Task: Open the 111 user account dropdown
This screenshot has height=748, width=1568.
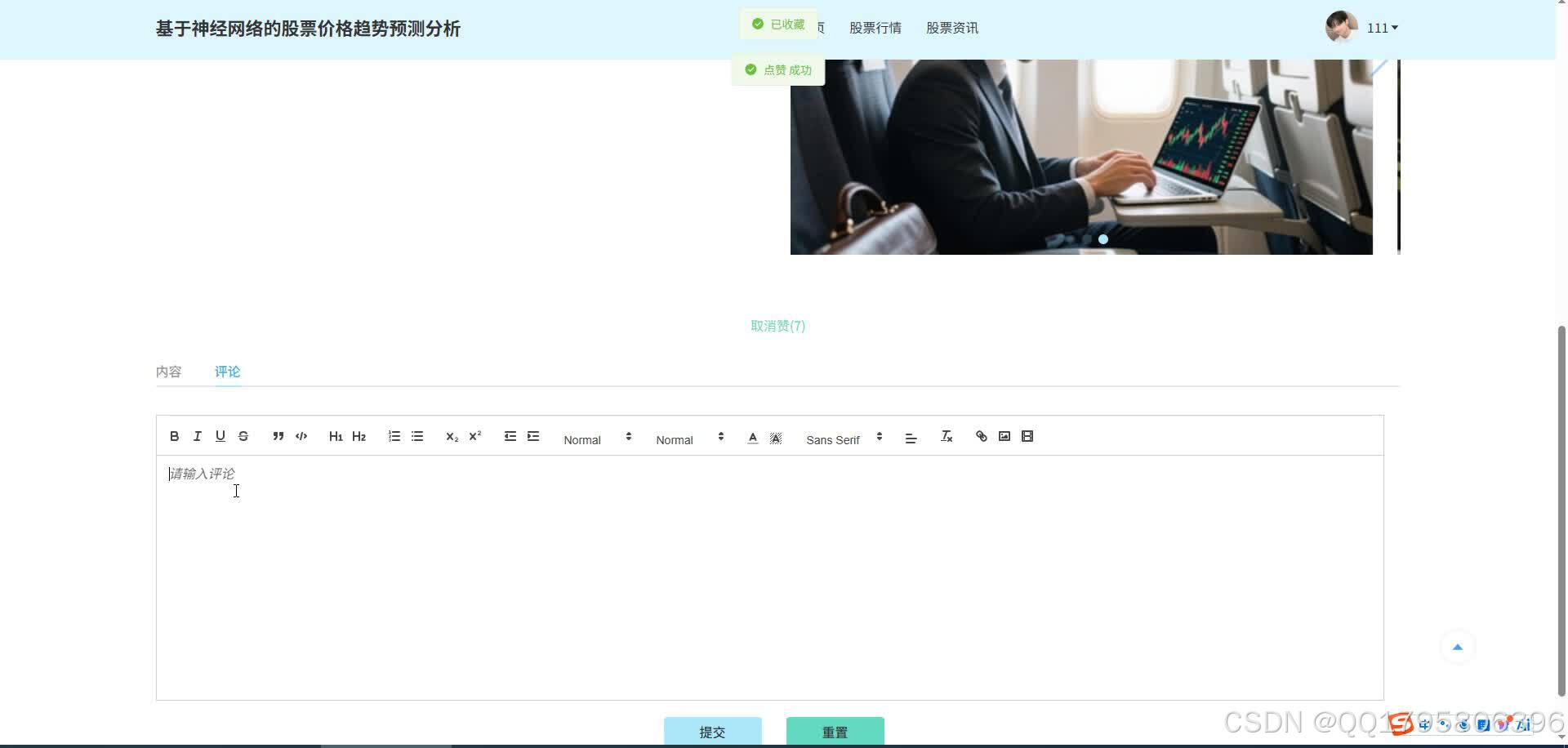Action: [1382, 28]
